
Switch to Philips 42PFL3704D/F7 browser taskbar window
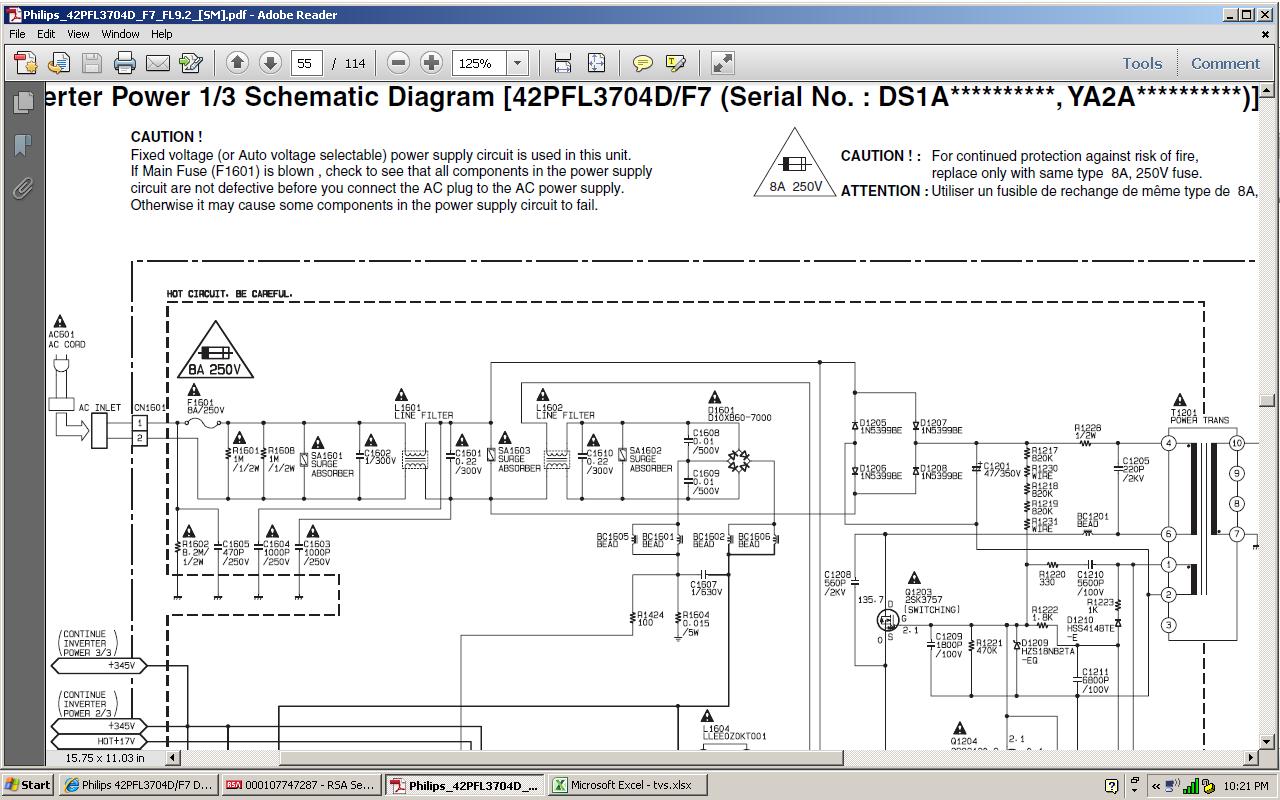click(138, 785)
